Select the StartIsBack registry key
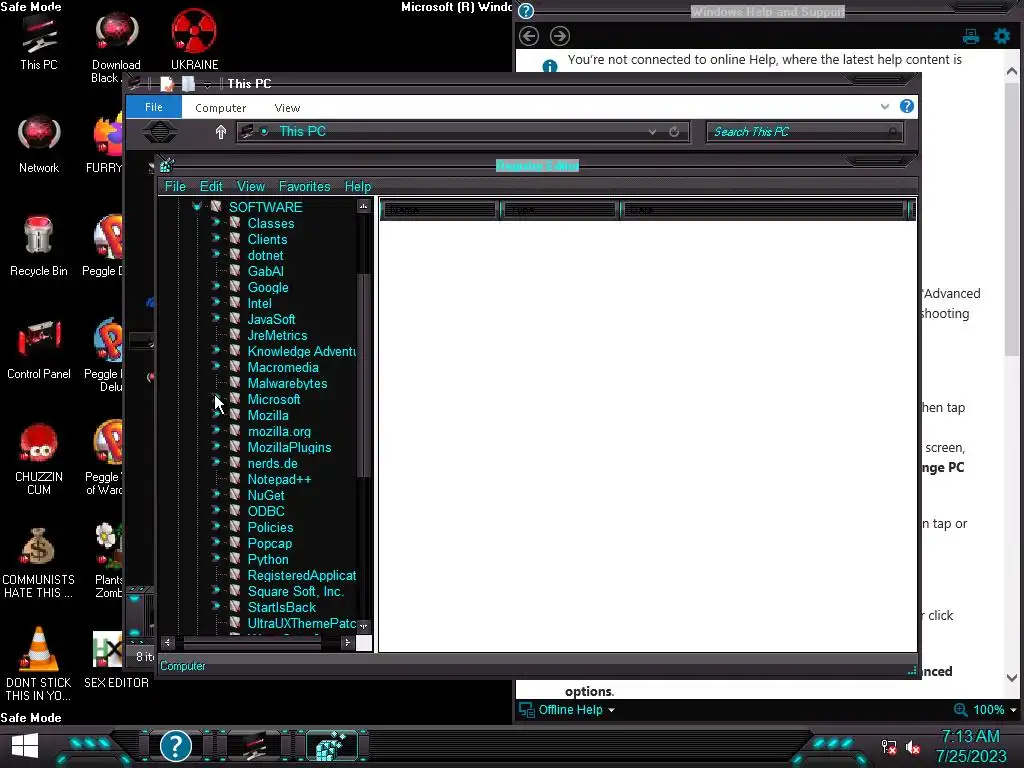The width and height of the screenshot is (1024, 768). click(281, 607)
